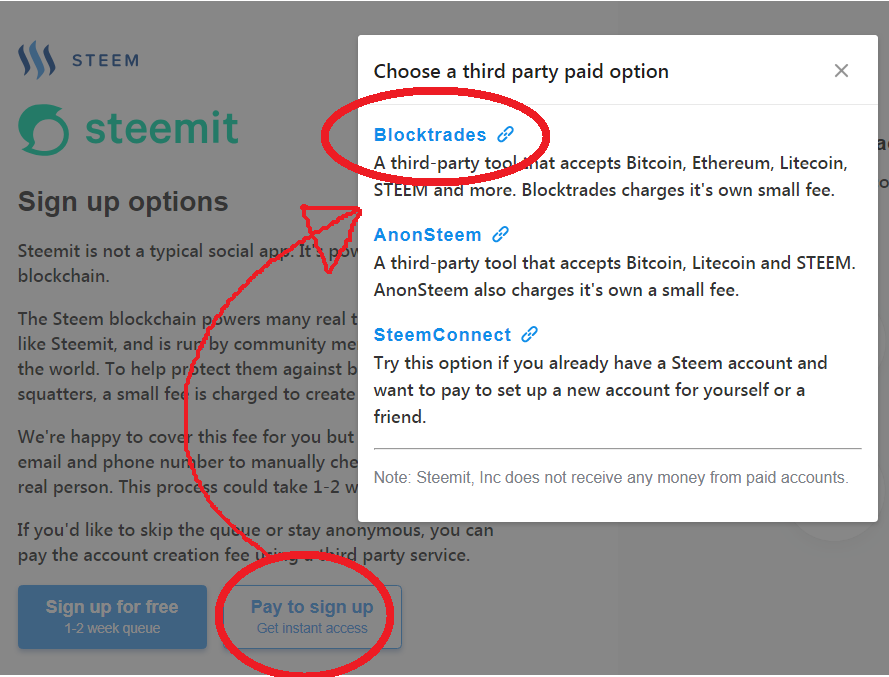
Task: Click the chain-link icon beside AnonSteem
Action: point(500,234)
